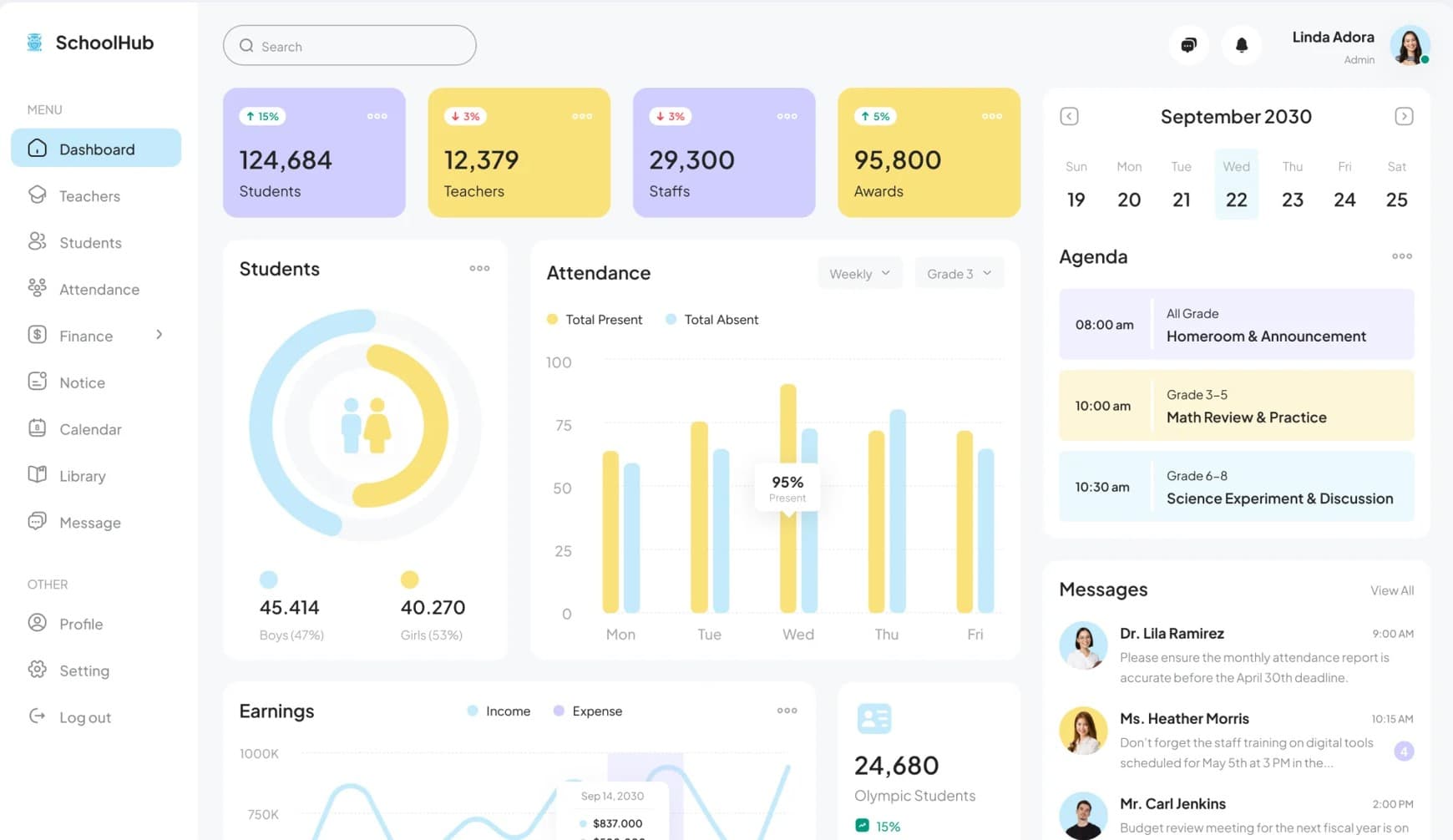Advance calendar to next month
Screen dimensions: 1453x840
click(1403, 117)
